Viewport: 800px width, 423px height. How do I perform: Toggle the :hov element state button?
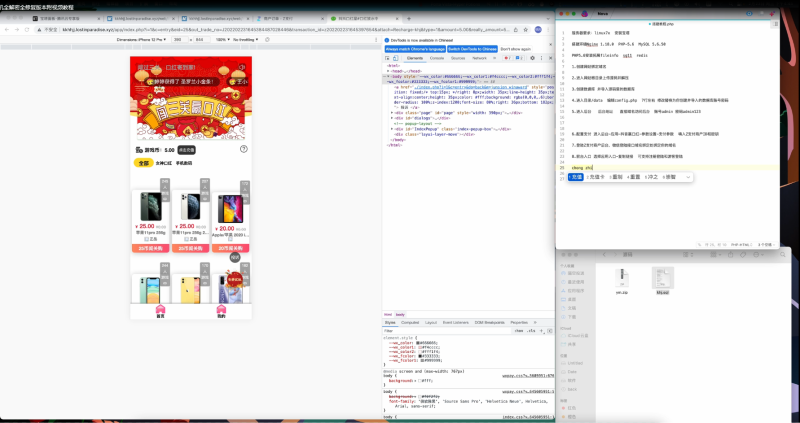[x=518, y=331]
